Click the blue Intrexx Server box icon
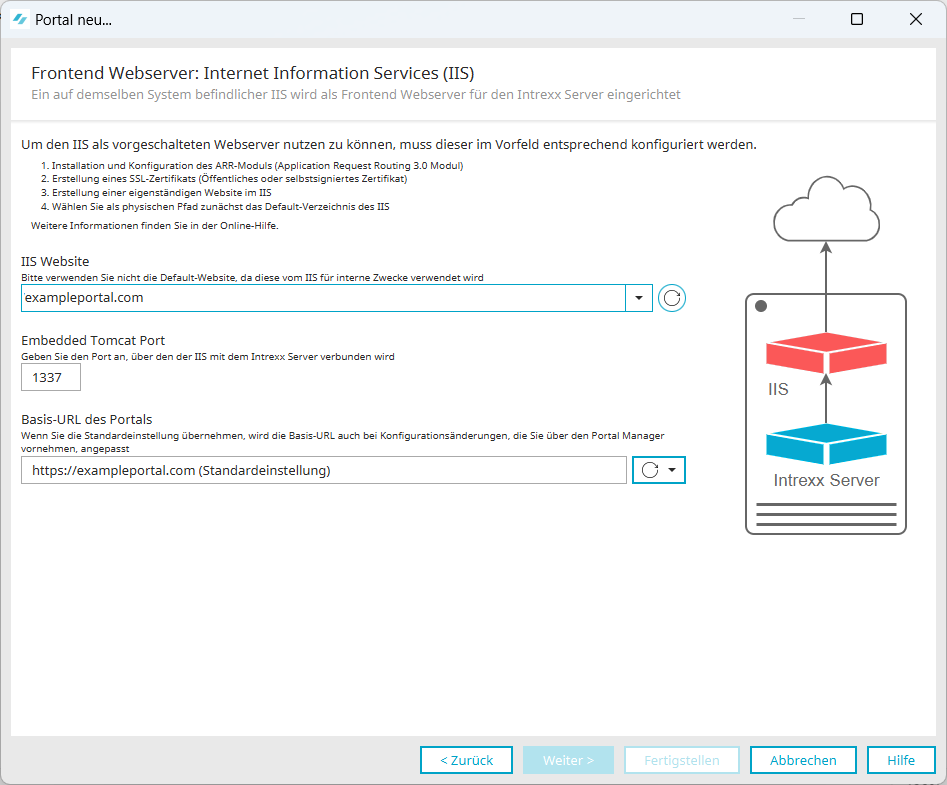The image size is (947, 785). coord(826,444)
